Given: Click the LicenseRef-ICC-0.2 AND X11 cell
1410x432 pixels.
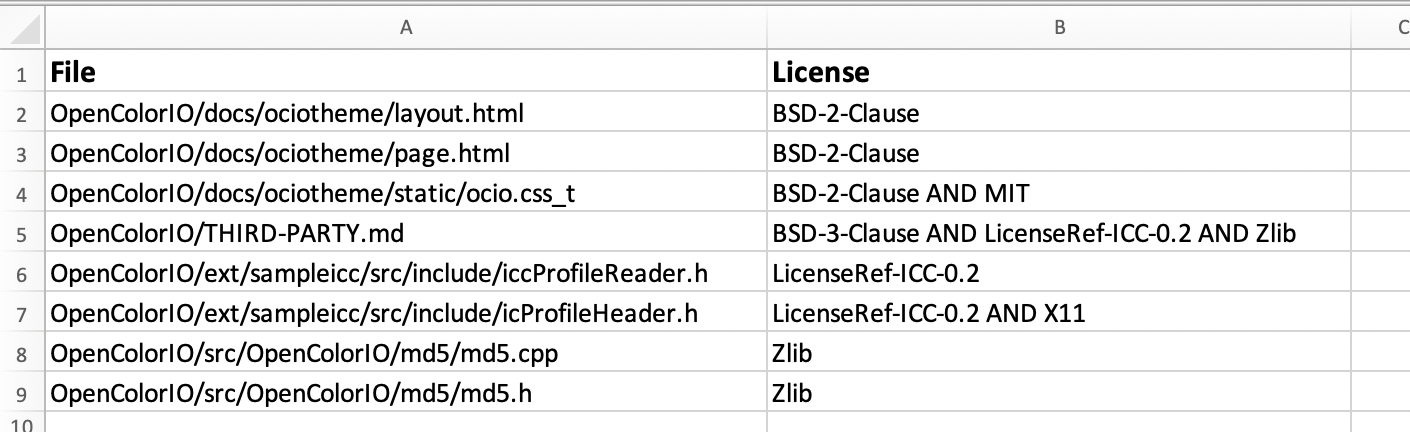Looking at the screenshot, I should [1059, 314].
